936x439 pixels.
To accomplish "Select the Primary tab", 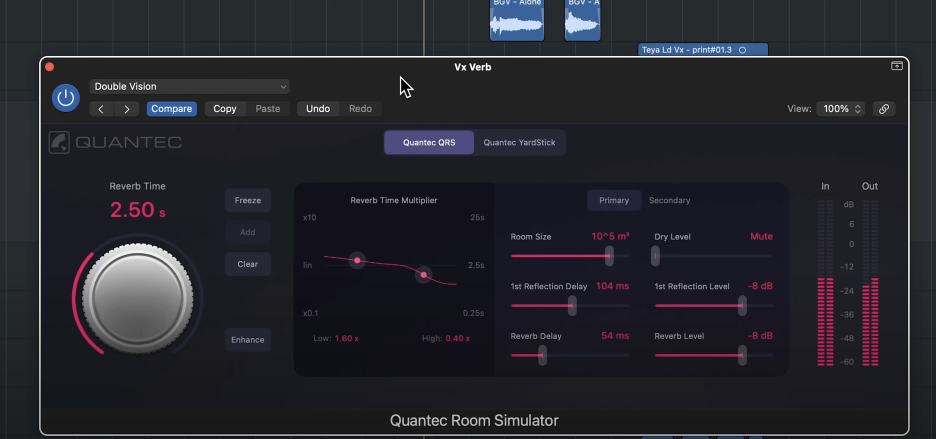I will [x=614, y=201].
